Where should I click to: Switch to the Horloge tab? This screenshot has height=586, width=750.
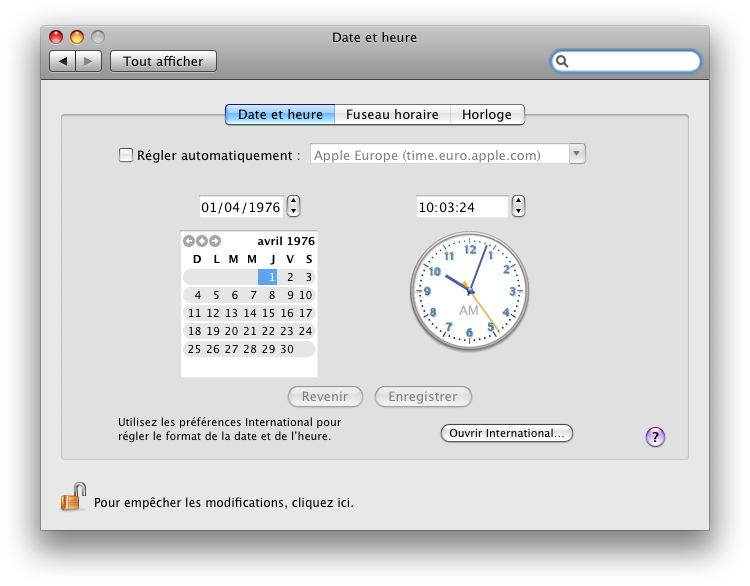[487, 115]
